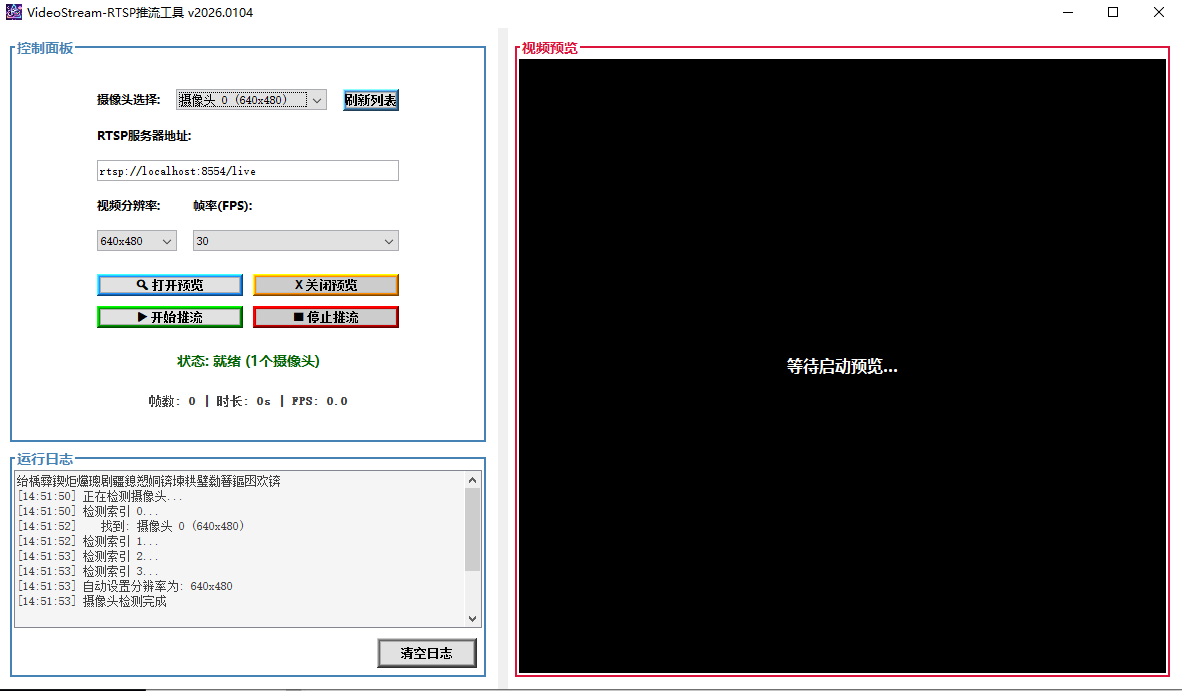
Task: Click log line 检测索引 3...
Action: tap(88, 571)
